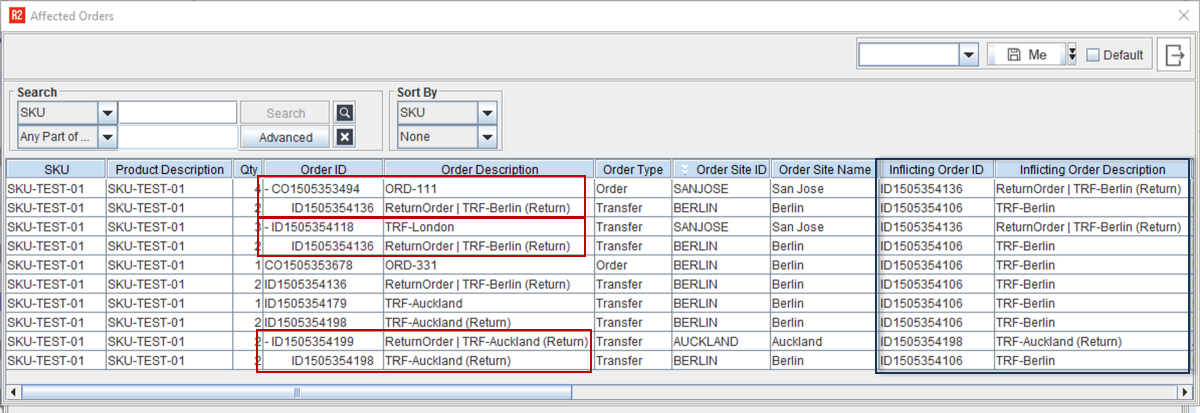This screenshot has height=413, width=1200.
Task: Click the R2 application icon in title bar
Action: 15,16
